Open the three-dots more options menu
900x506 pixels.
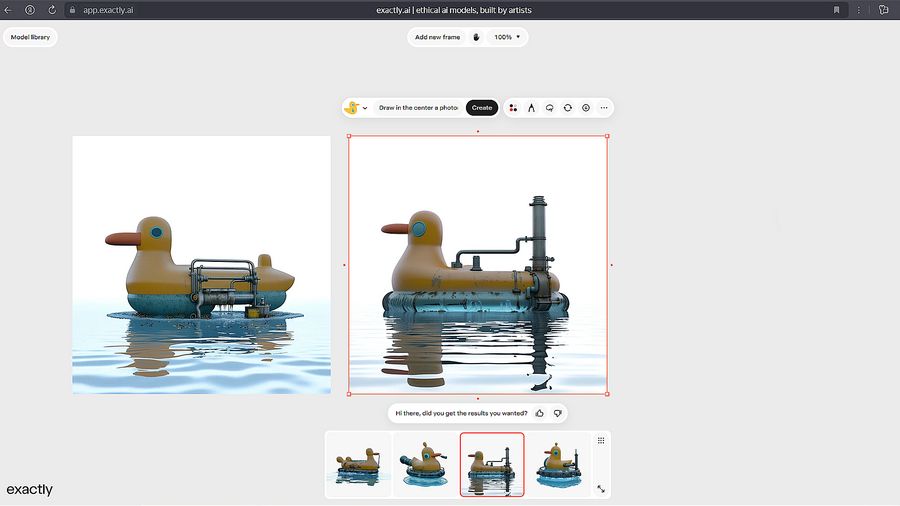tap(604, 108)
